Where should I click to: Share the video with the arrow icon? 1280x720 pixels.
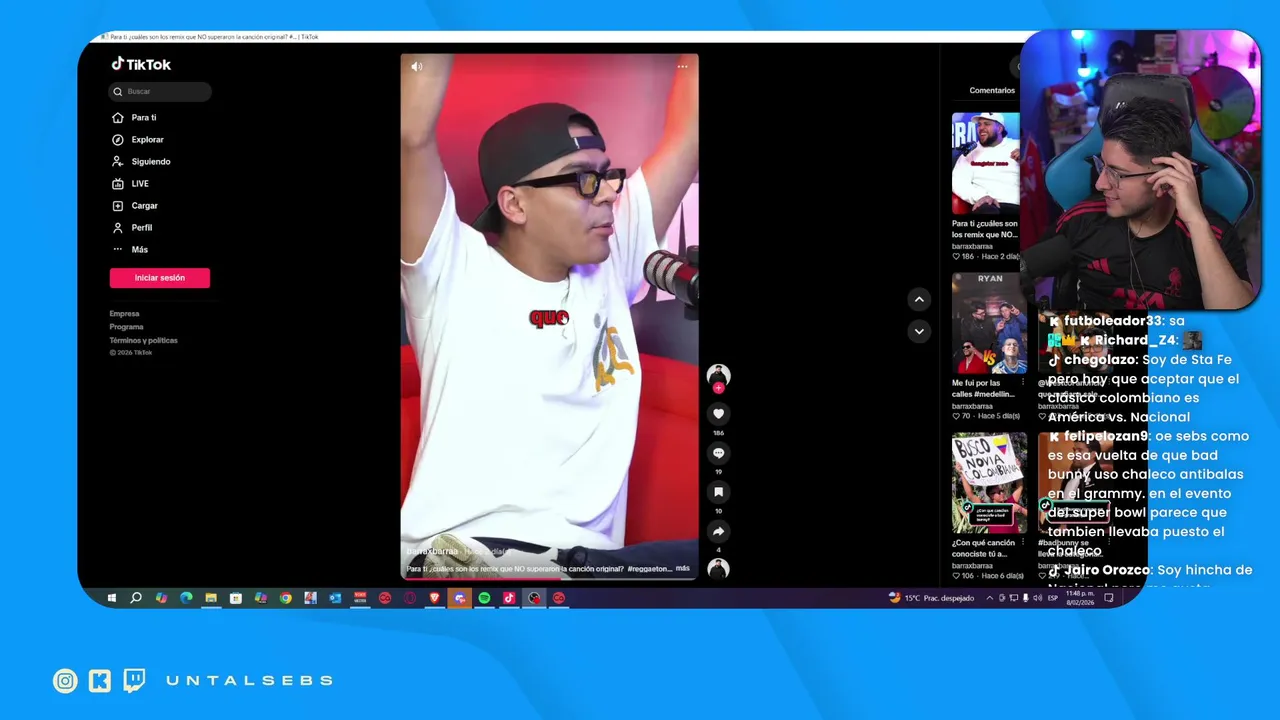click(718, 531)
